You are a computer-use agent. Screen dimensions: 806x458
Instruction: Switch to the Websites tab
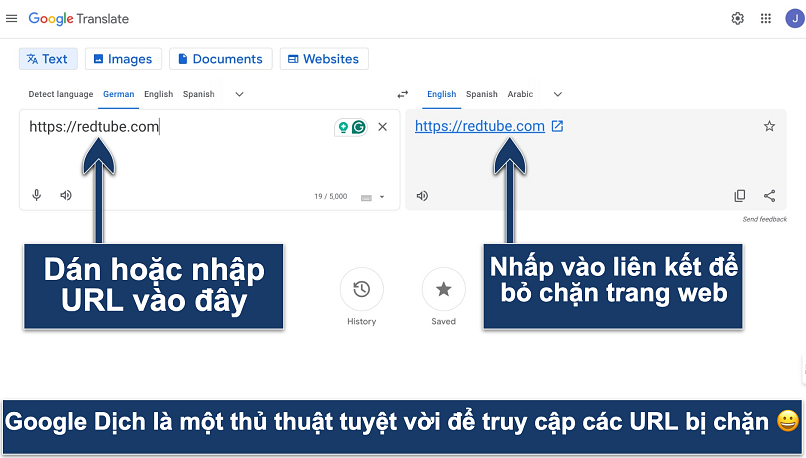[x=324, y=59]
